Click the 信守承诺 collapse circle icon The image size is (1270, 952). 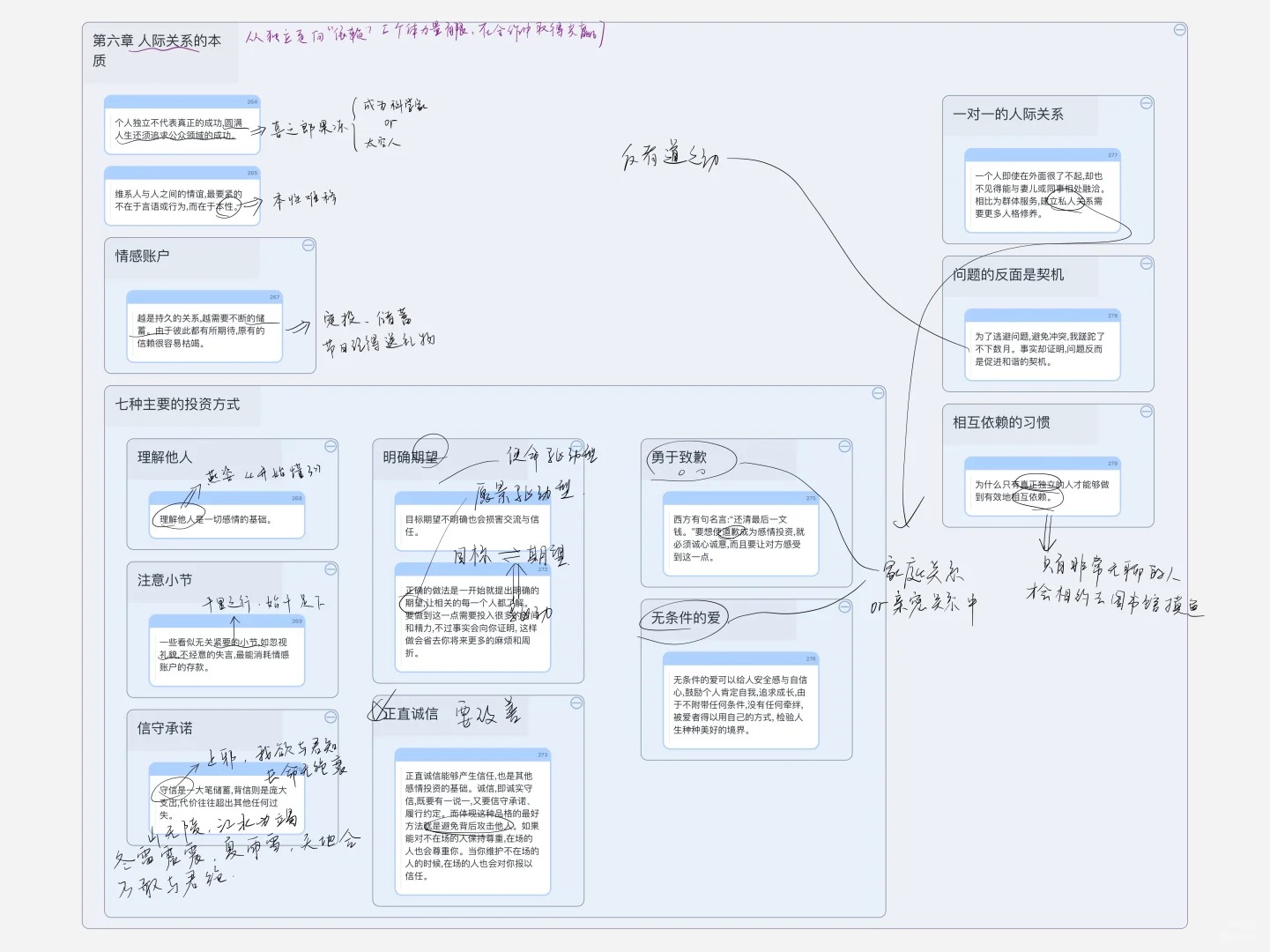[330, 718]
